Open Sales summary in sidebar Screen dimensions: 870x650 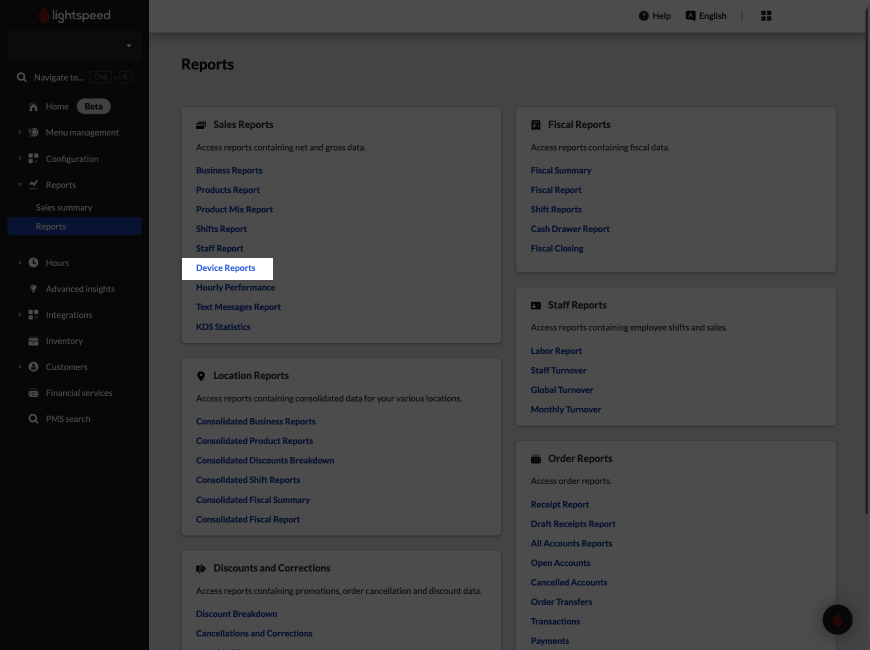pyautogui.click(x=64, y=208)
